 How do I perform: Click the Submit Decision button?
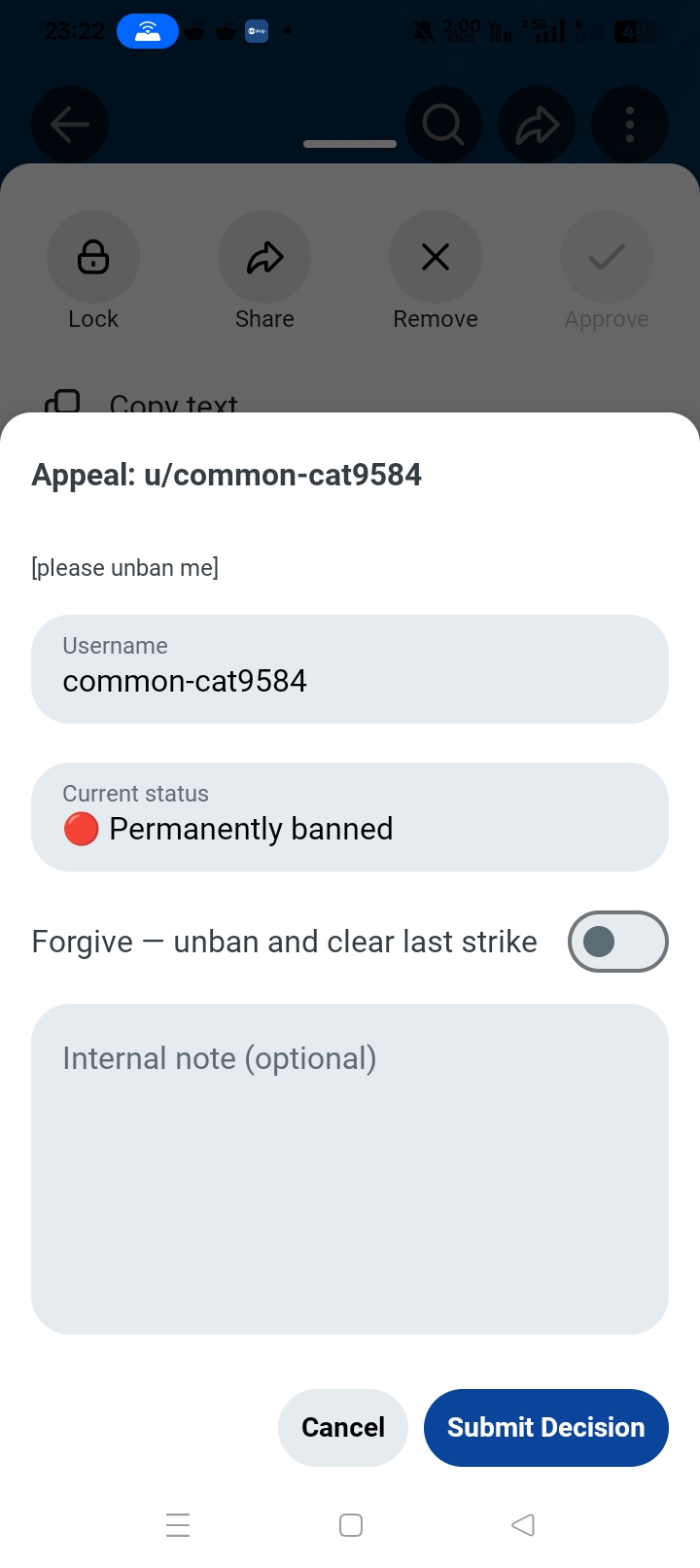pyautogui.click(x=546, y=1428)
